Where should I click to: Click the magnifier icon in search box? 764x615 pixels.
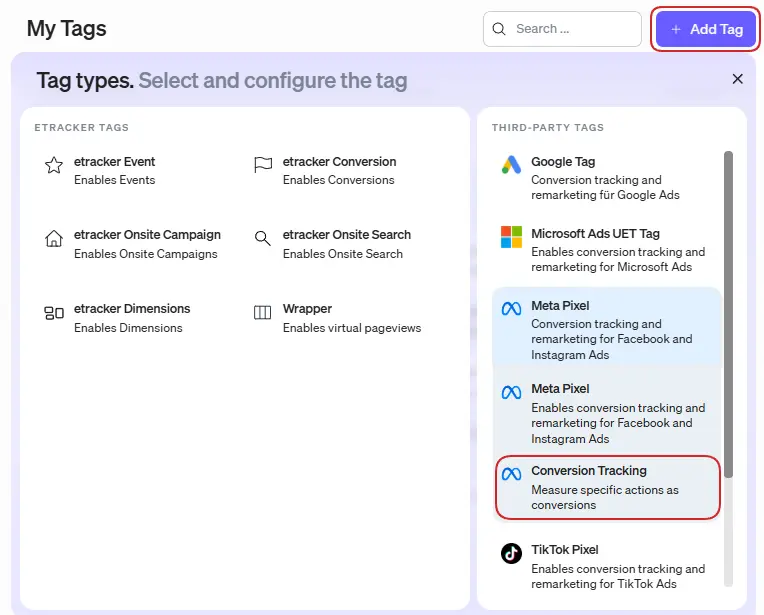click(499, 29)
